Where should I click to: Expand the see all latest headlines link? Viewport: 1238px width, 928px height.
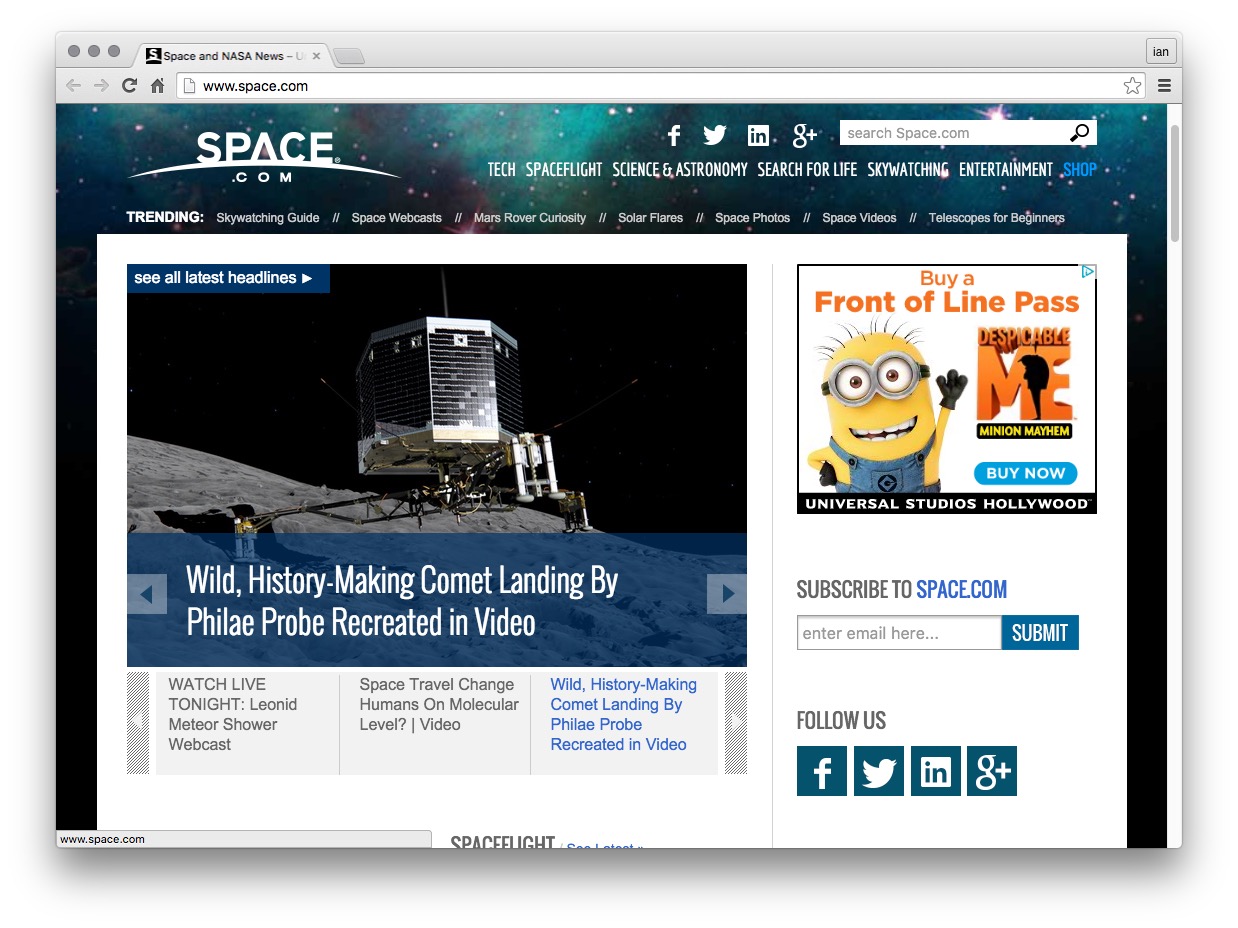coord(224,278)
